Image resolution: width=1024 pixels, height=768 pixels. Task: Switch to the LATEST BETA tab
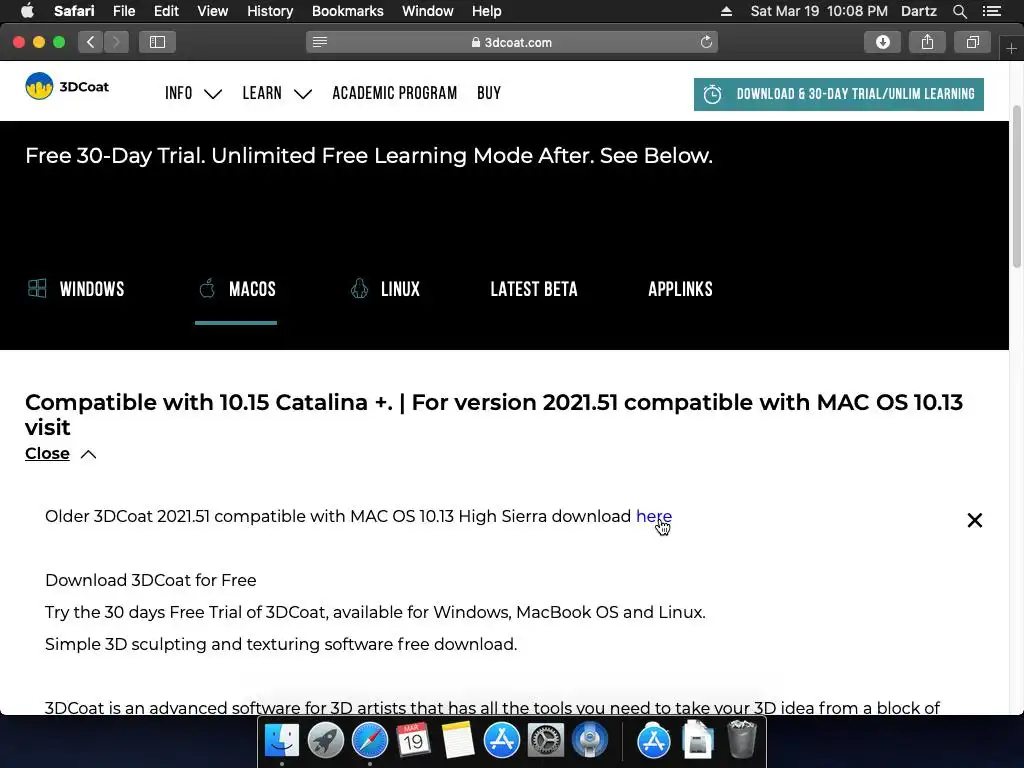(534, 289)
